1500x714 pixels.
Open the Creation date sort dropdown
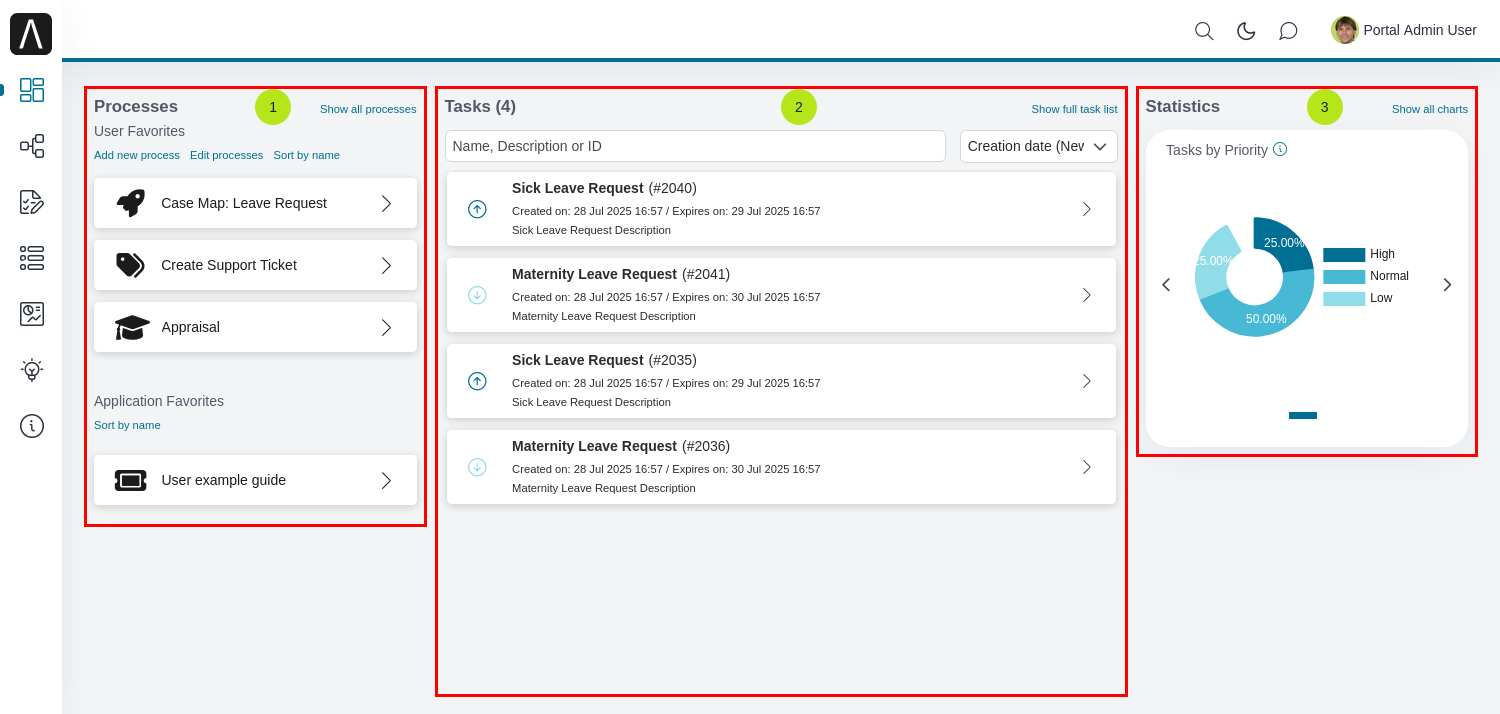1038,146
